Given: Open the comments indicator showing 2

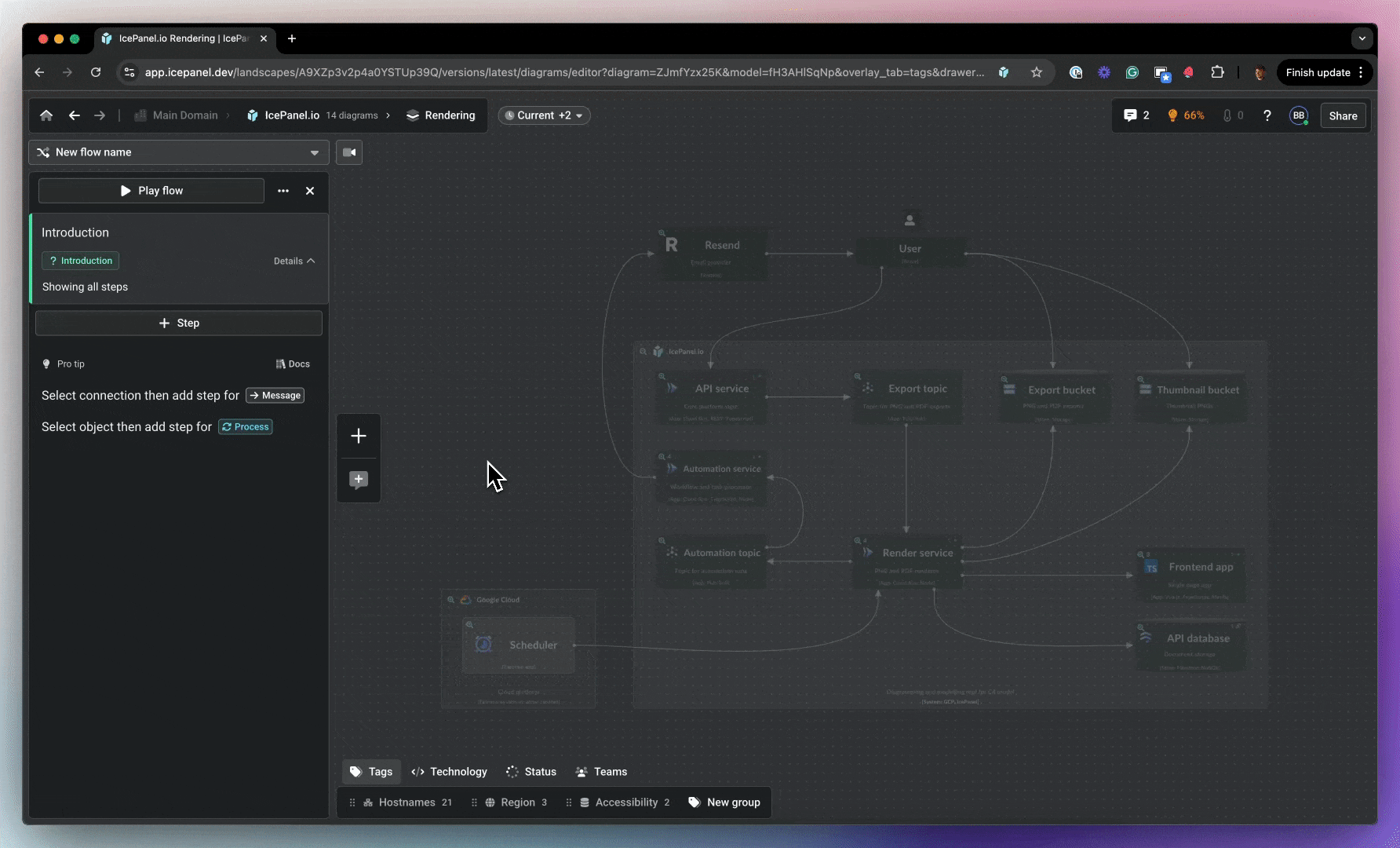Looking at the screenshot, I should pyautogui.click(x=1136, y=115).
